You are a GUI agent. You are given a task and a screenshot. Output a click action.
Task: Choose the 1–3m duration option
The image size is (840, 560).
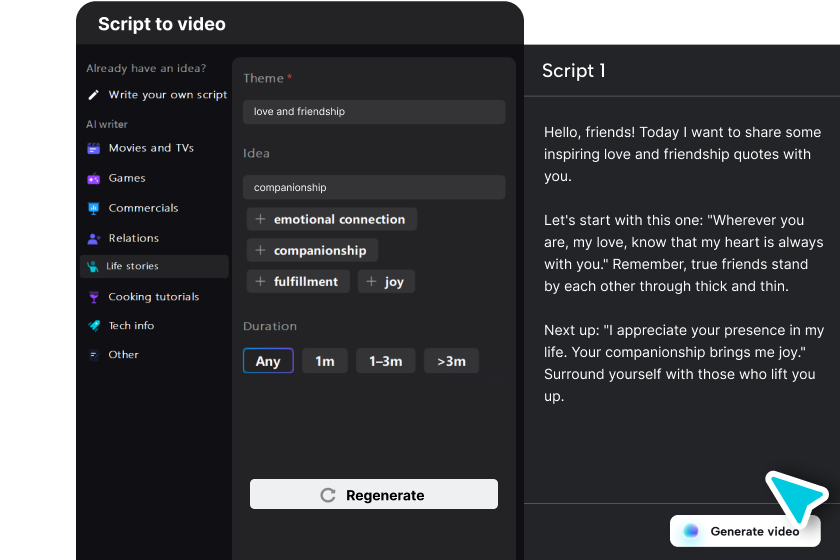click(386, 361)
